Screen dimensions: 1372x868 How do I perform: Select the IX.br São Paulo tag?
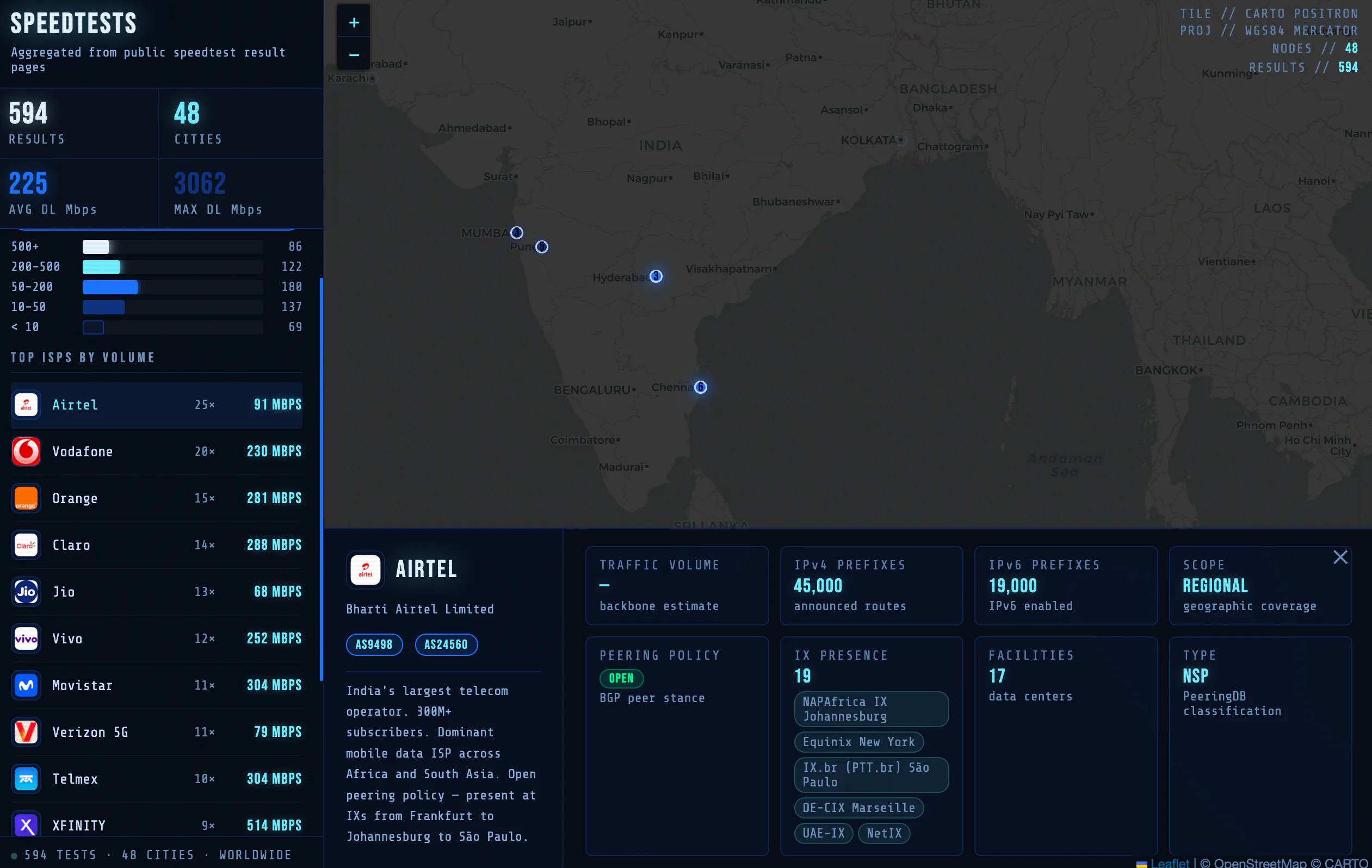coord(871,774)
